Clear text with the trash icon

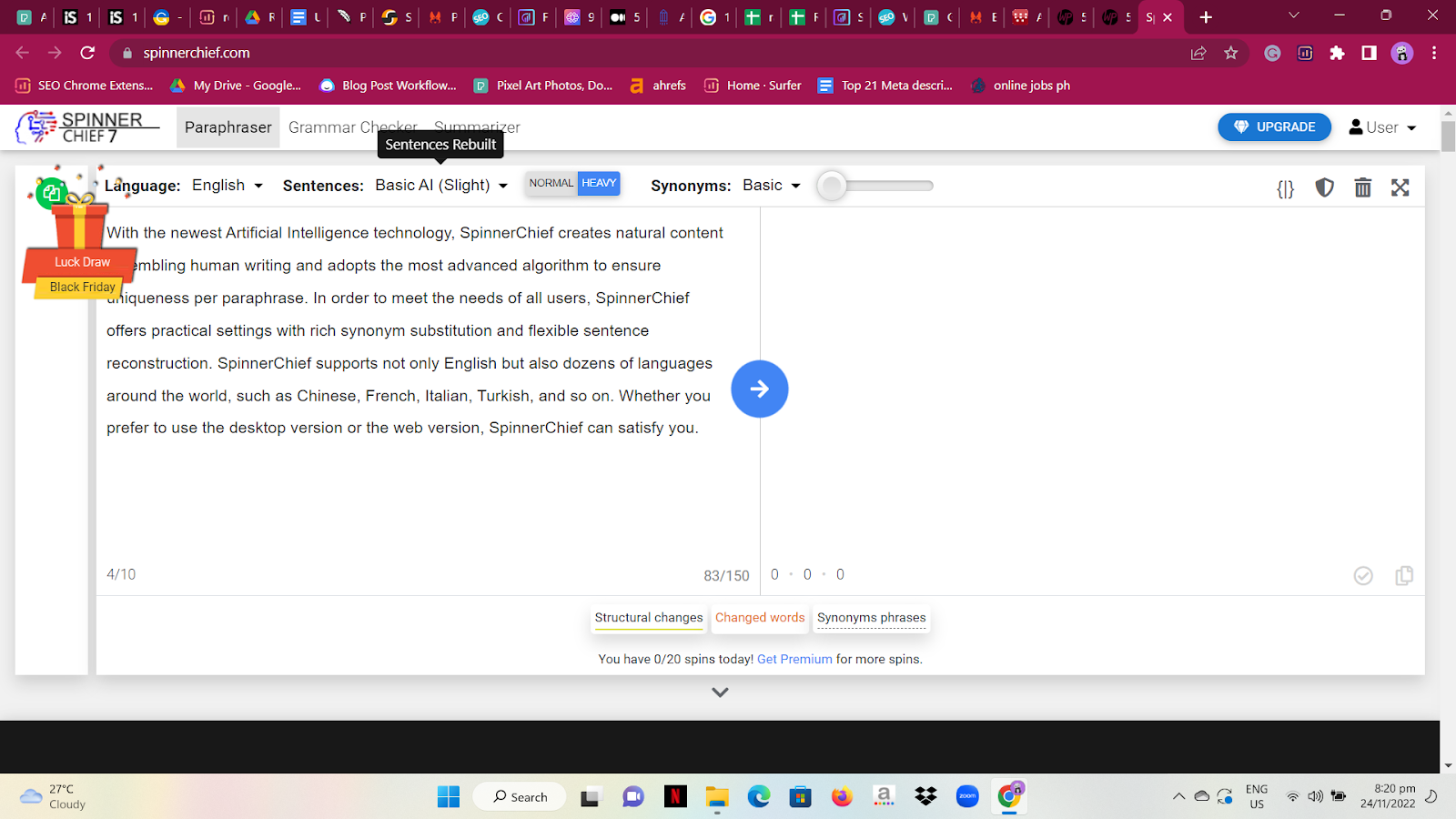1362,187
